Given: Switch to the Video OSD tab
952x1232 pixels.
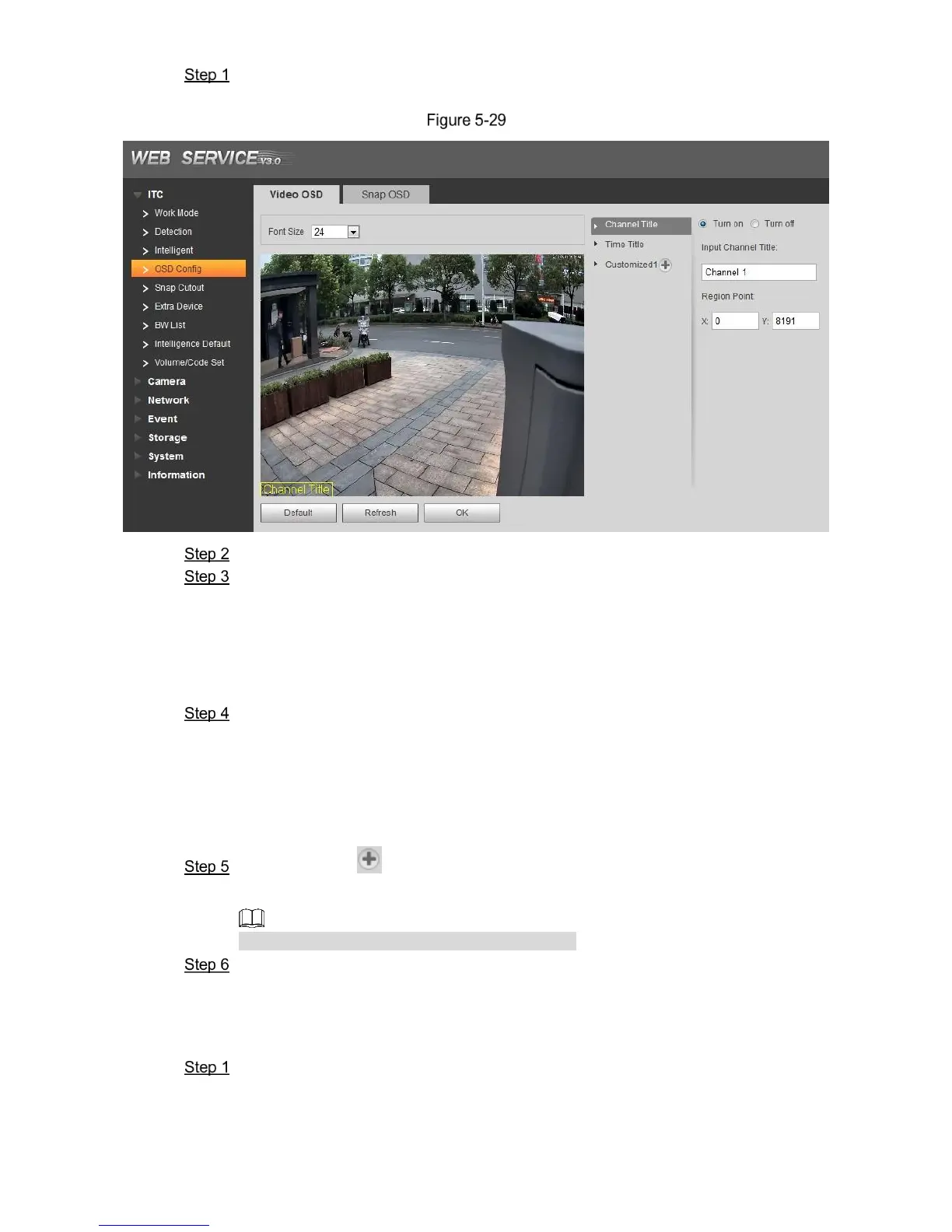Looking at the screenshot, I should pyautogui.click(x=296, y=194).
